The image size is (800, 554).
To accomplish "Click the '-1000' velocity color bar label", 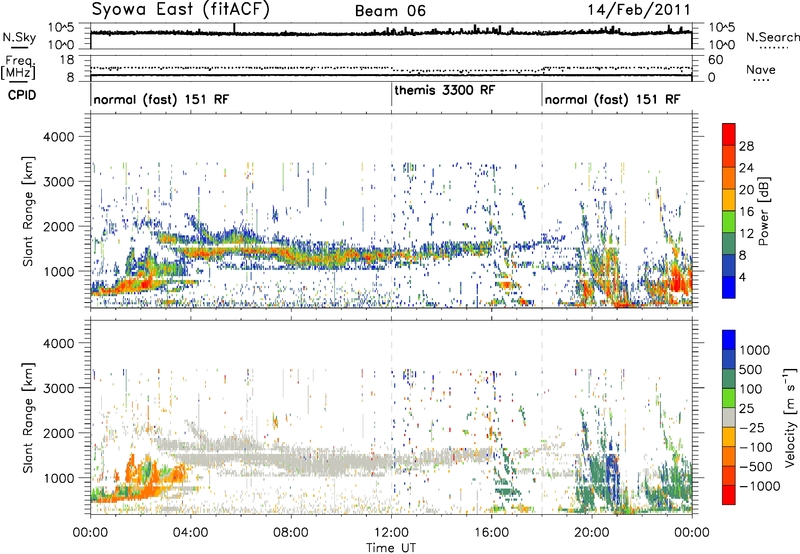I will (x=759, y=486).
